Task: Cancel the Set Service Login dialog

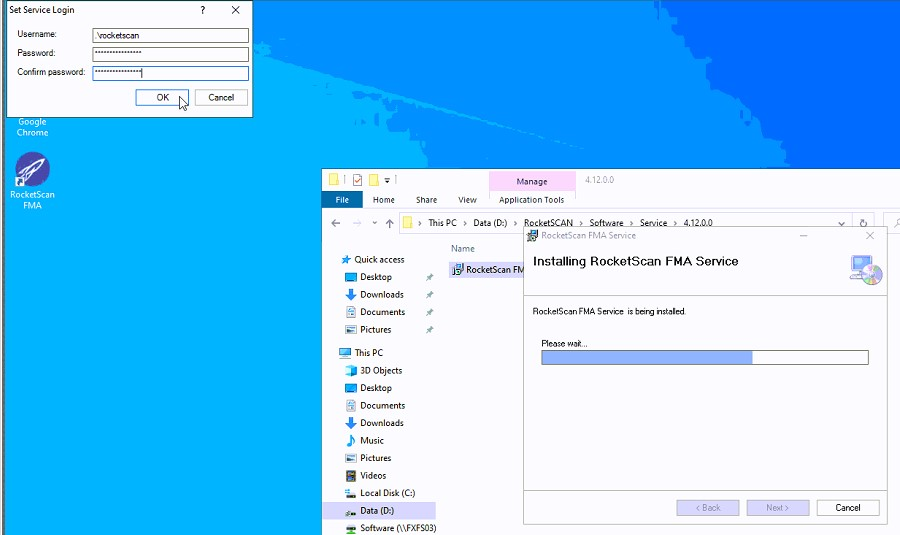Action: pyautogui.click(x=221, y=98)
